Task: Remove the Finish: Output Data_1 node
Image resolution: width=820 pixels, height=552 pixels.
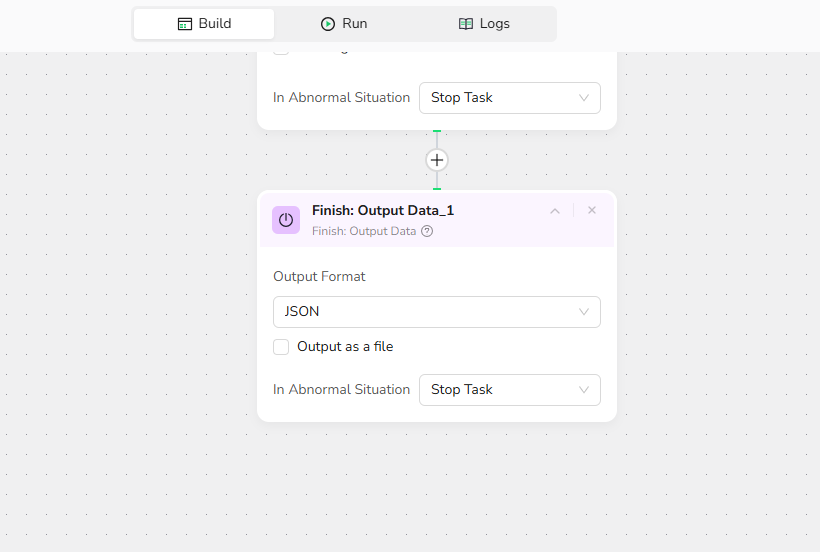Action: point(592,210)
